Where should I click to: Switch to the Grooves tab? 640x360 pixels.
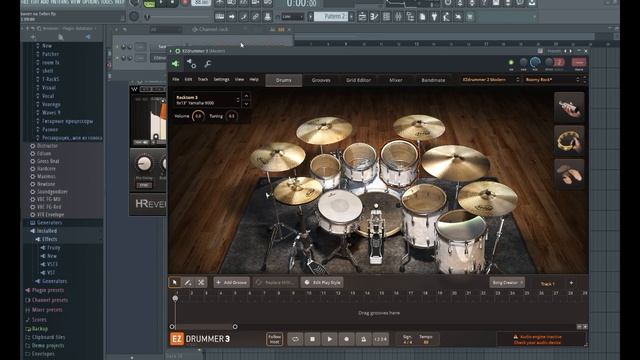click(321, 80)
